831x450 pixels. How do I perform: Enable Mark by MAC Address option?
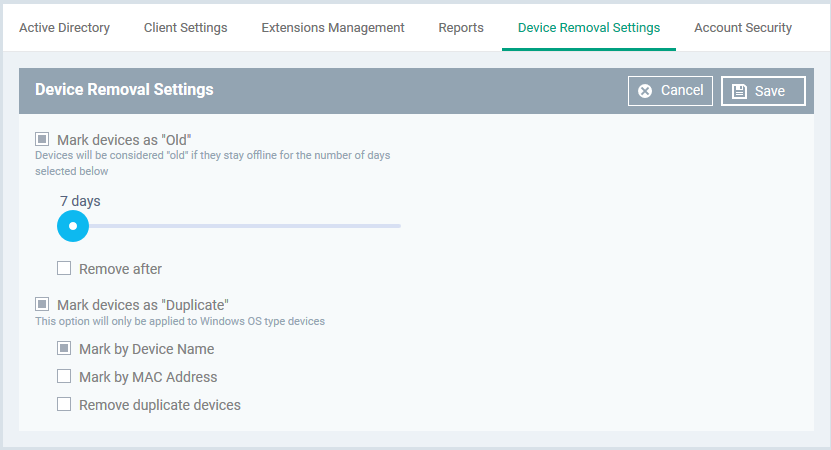[x=64, y=376]
